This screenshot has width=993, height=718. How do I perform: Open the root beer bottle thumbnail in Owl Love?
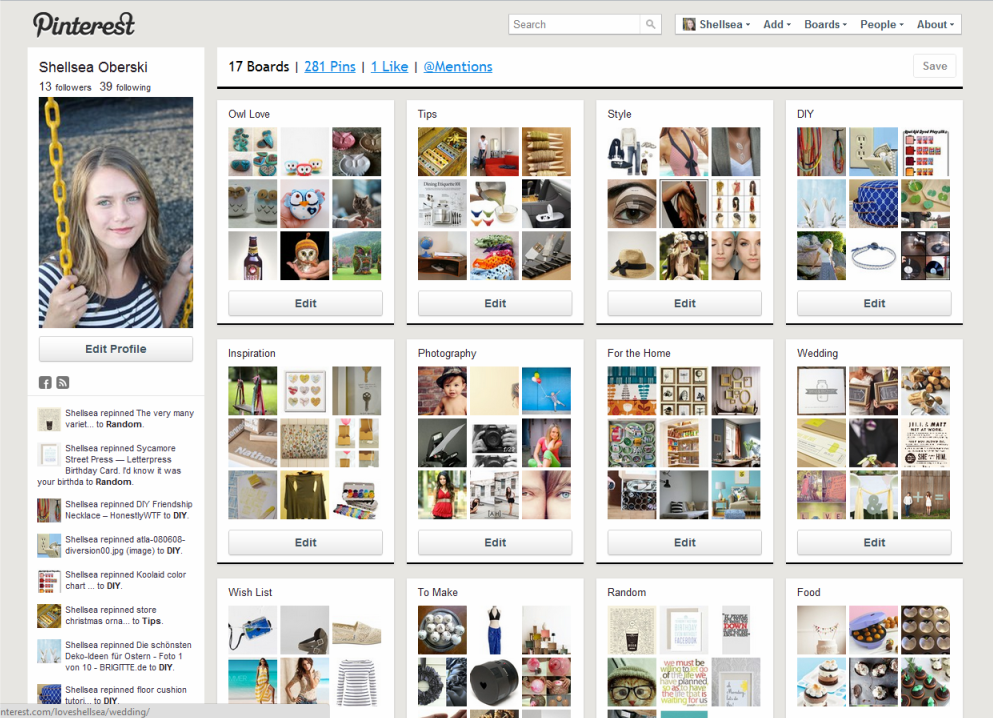(253, 255)
